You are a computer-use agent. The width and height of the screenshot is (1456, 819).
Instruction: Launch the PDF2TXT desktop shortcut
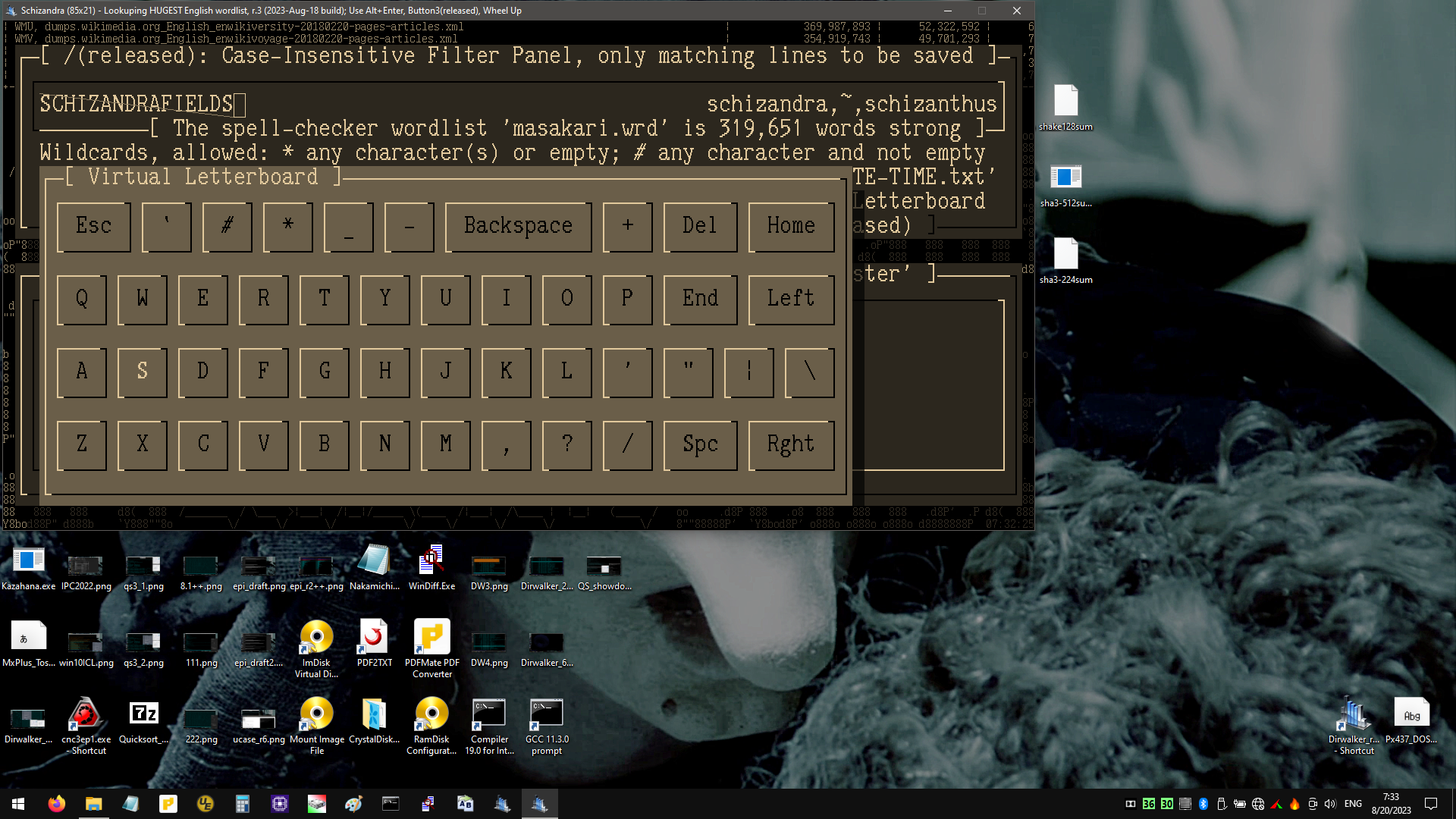[x=374, y=644]
